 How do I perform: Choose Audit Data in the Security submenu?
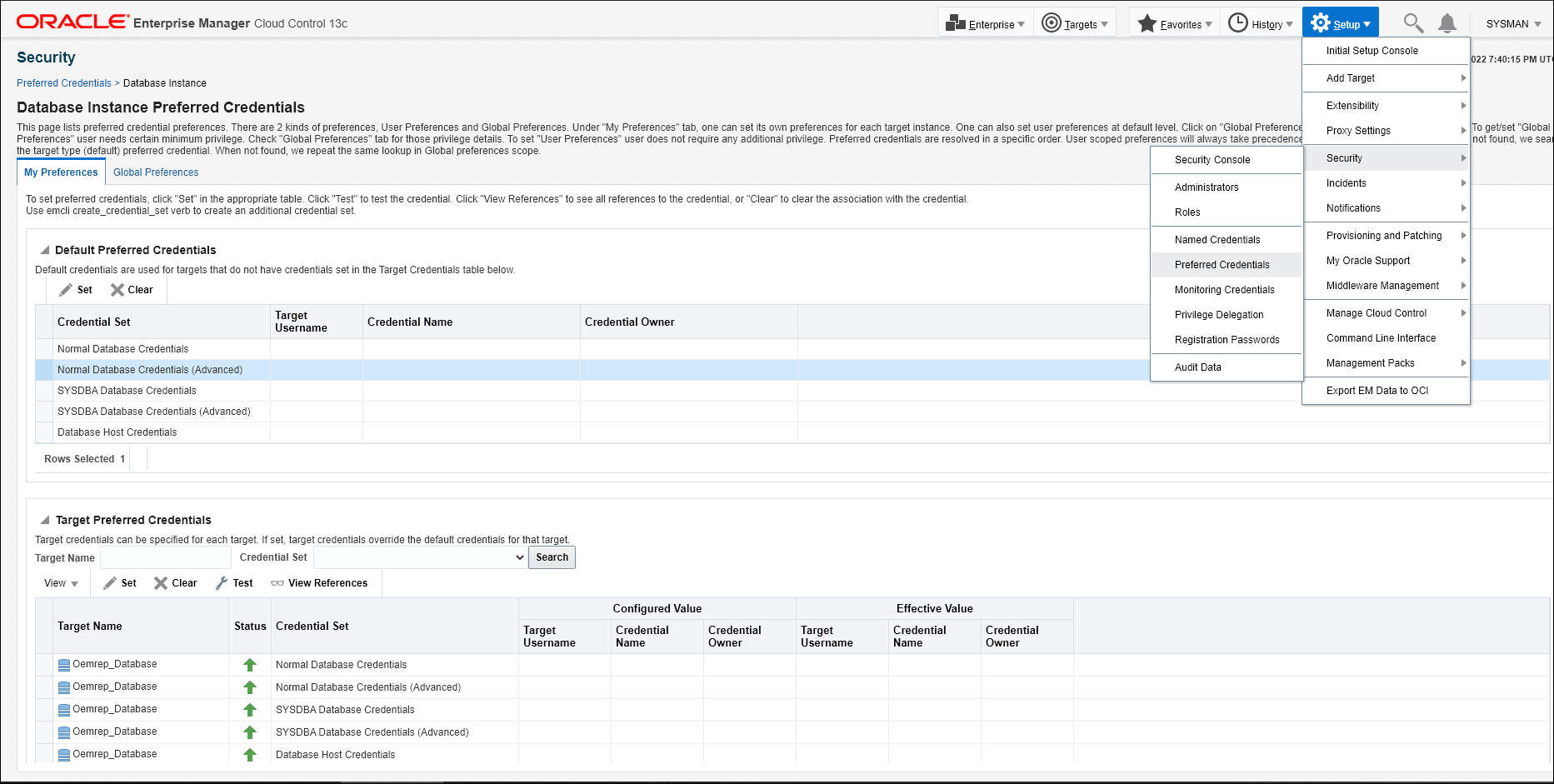point(1197,367)
